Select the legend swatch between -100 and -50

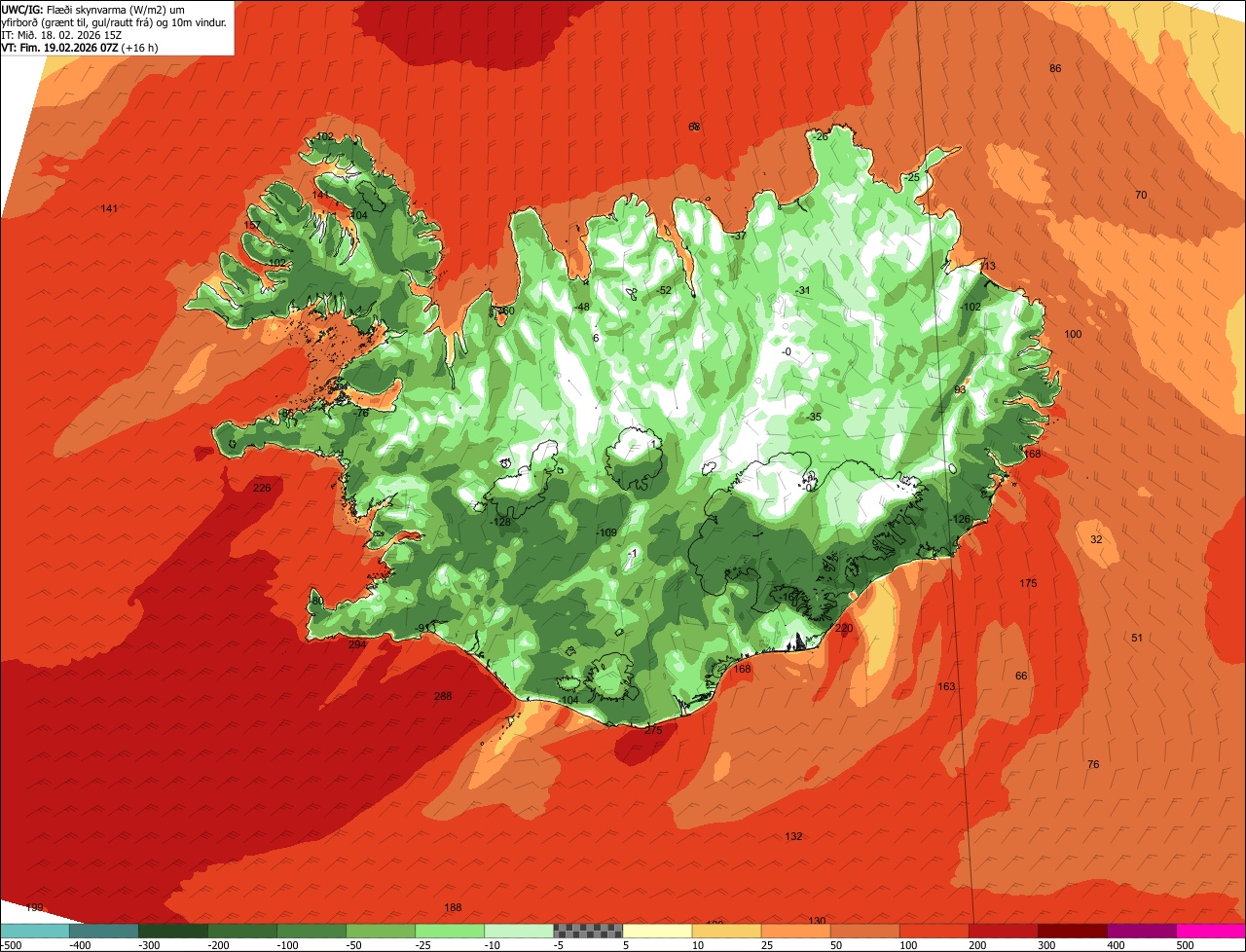coord(311,930)
